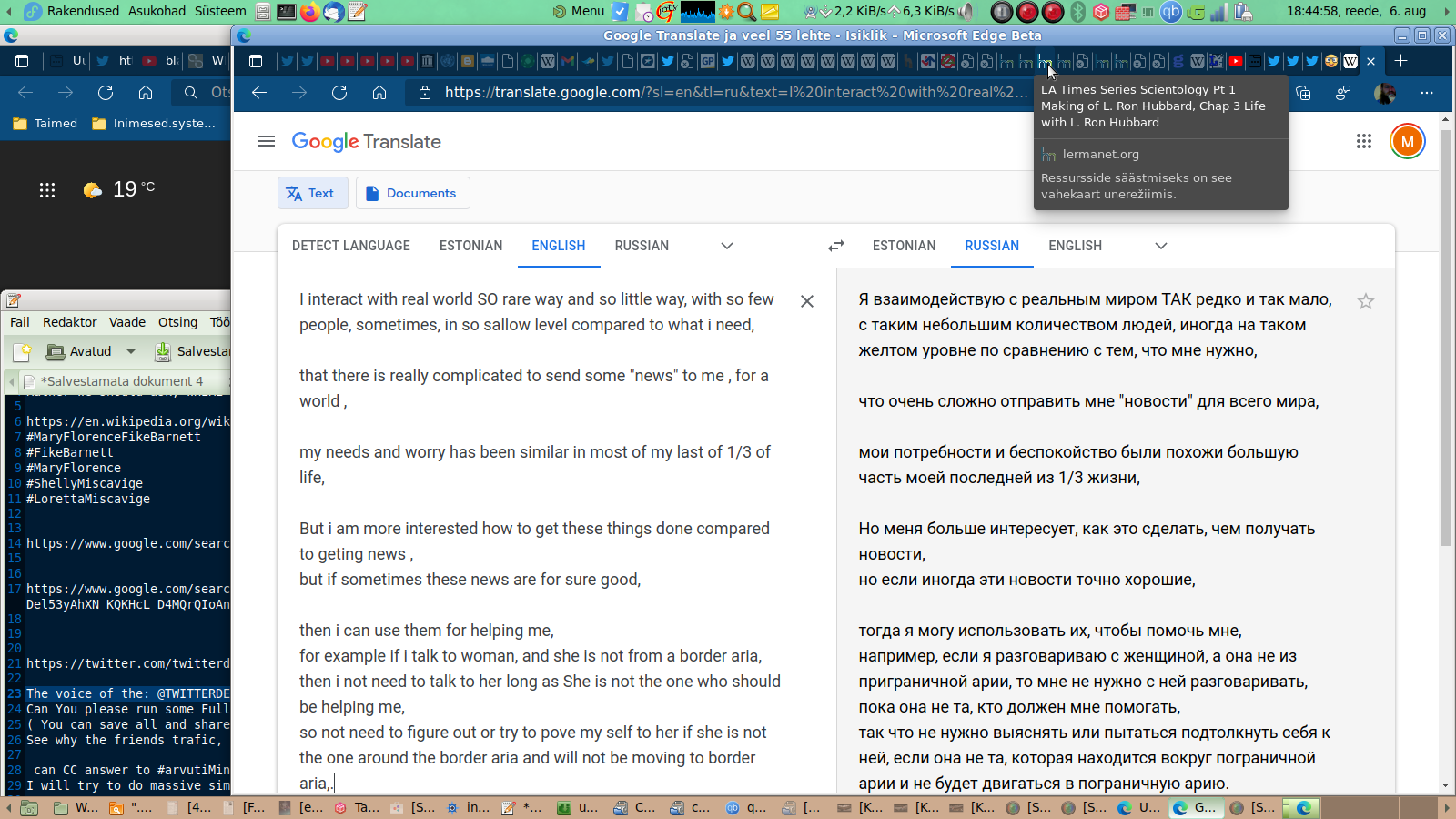Open the Menu button in the top panel
This screenshot has height=819, width=1456.
[579, 11]
